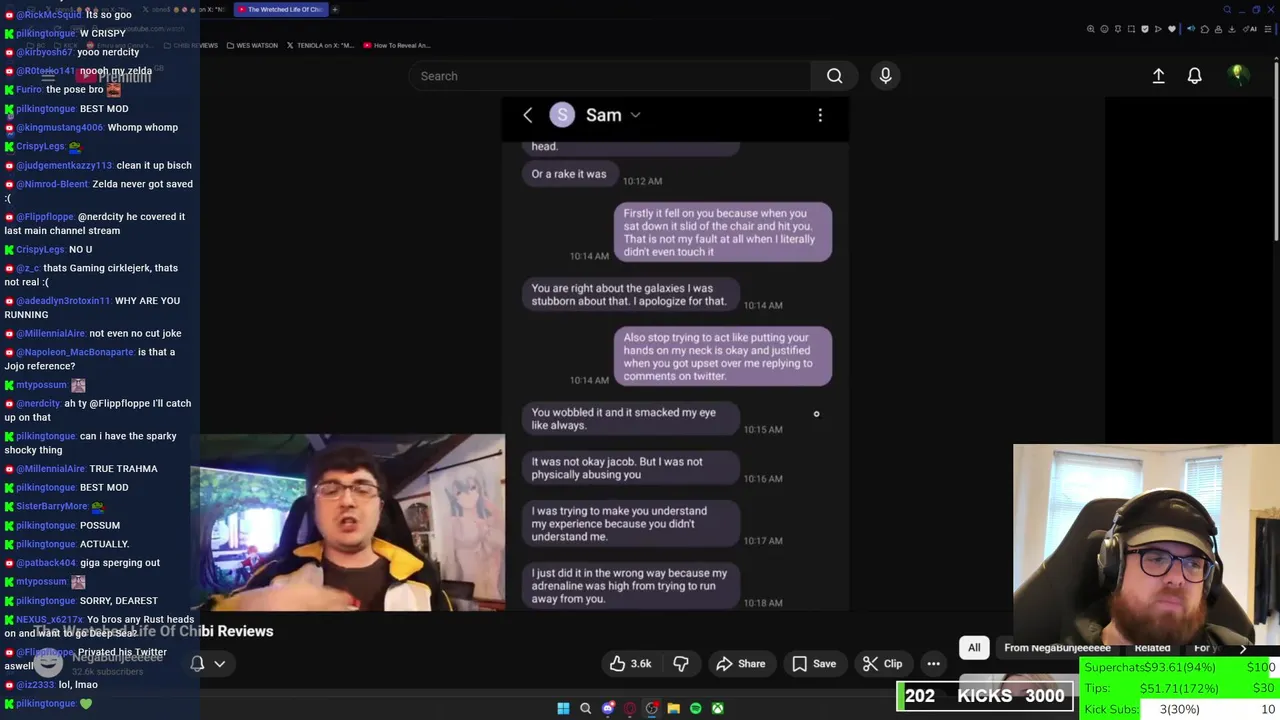Screen dimensions: 1280x720
Task: Click chat username @patback404
Action: tap(46, 563)
